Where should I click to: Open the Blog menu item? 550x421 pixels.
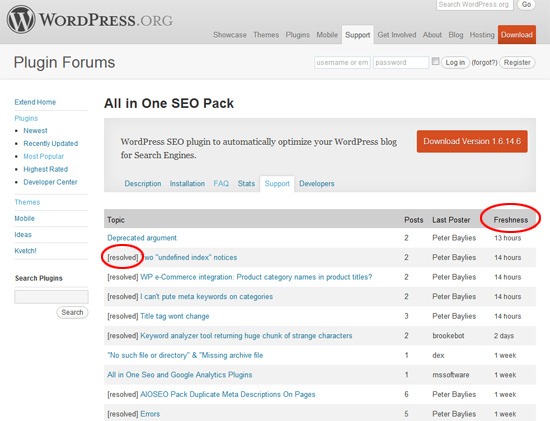[x=456, y=35]
